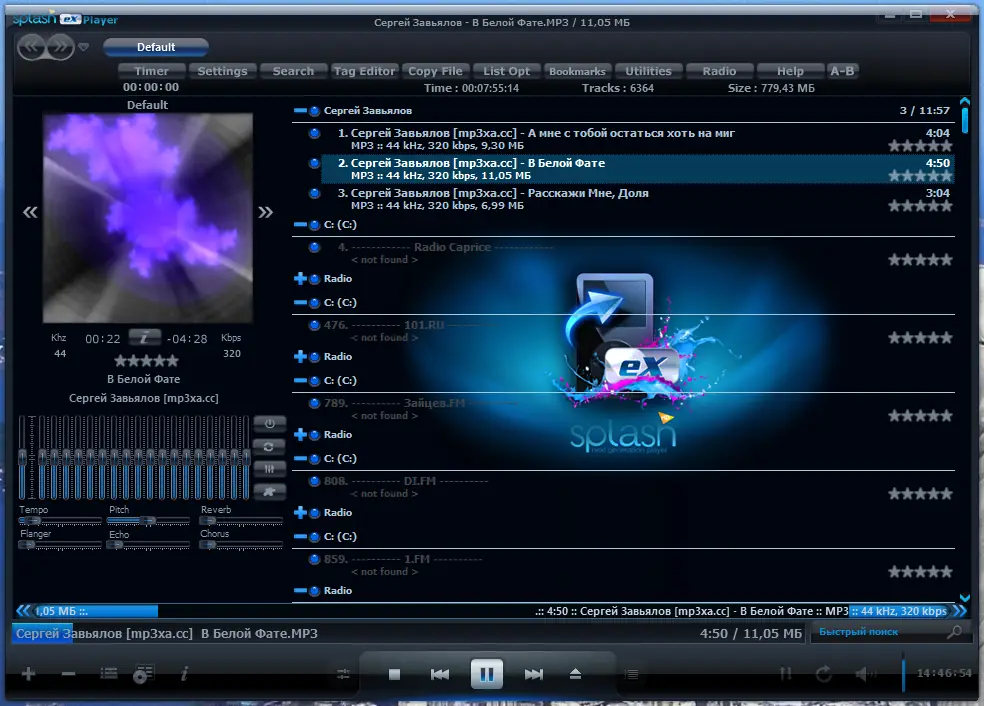Stop playback with the square stop button

point(394,674)
